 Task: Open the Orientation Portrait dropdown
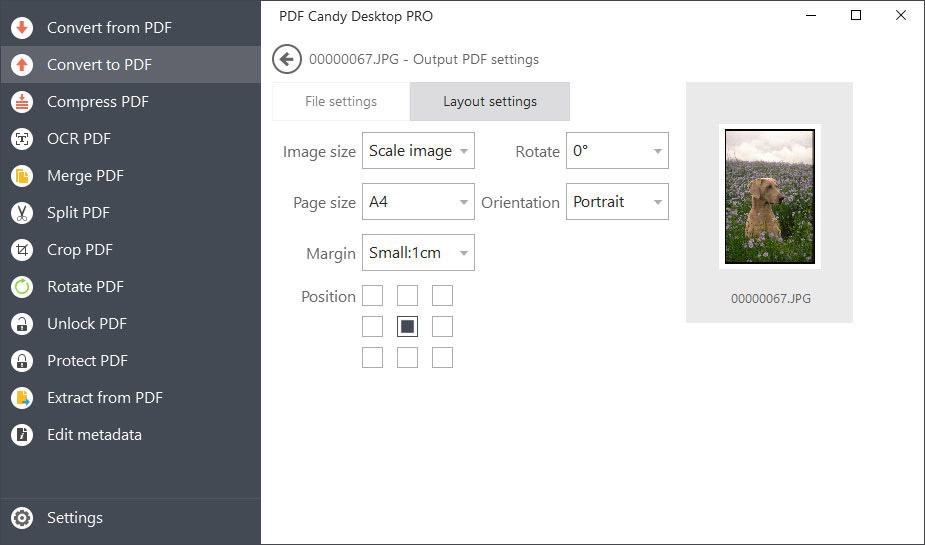coord(617,202)
